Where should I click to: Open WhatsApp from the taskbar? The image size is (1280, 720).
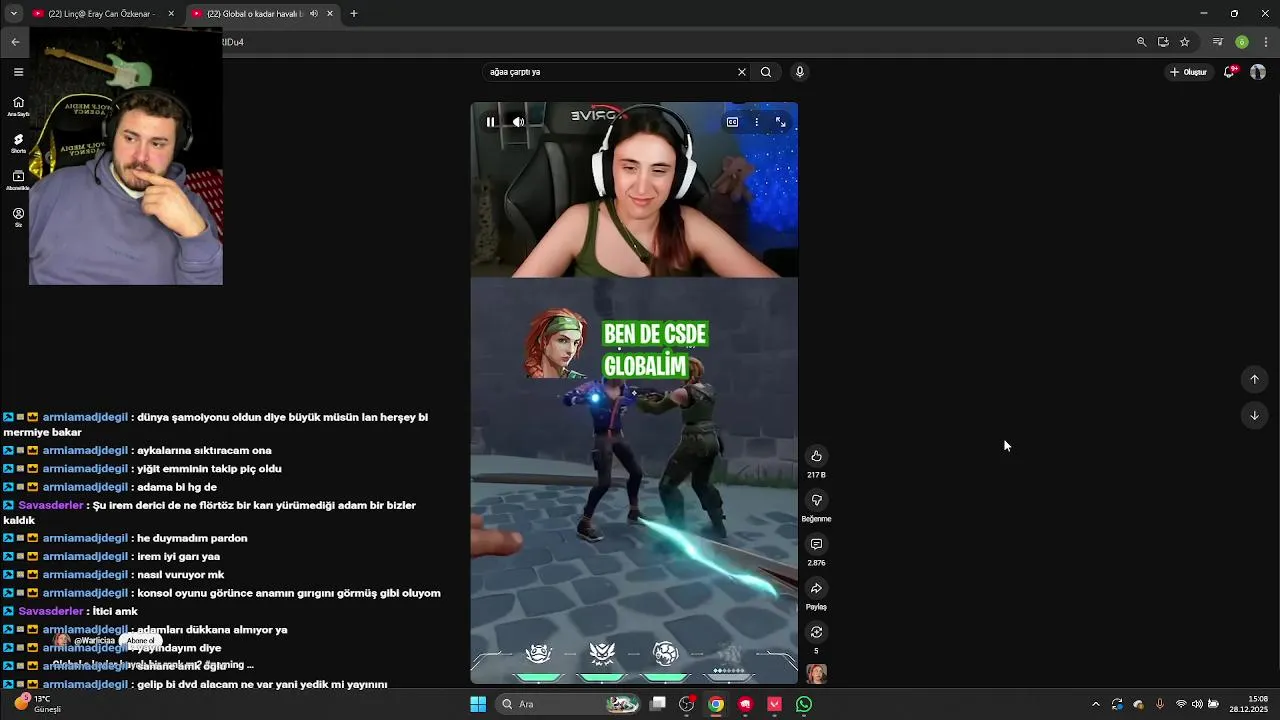pyautogui.click(x=804, y=704)
